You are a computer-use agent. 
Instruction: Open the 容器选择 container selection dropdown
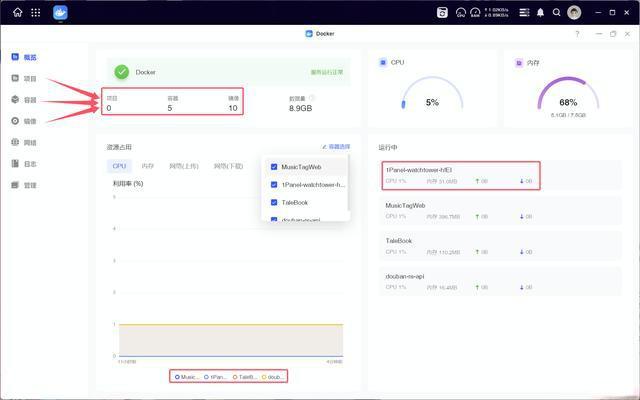(x=335, y=147)
